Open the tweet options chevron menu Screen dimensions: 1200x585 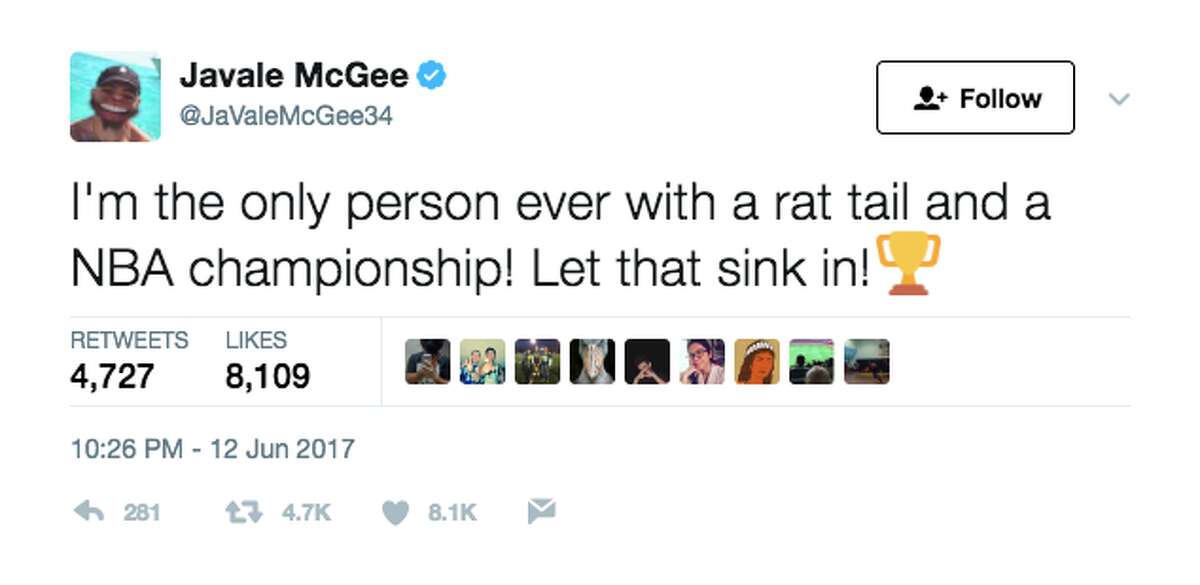tap(1120, 98)
